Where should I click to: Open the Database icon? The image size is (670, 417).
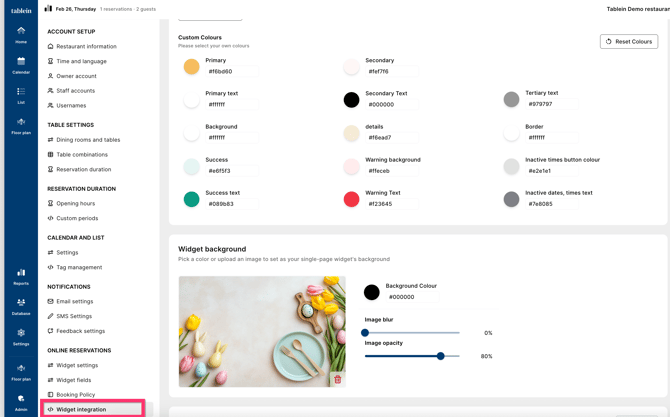[21, 306]
